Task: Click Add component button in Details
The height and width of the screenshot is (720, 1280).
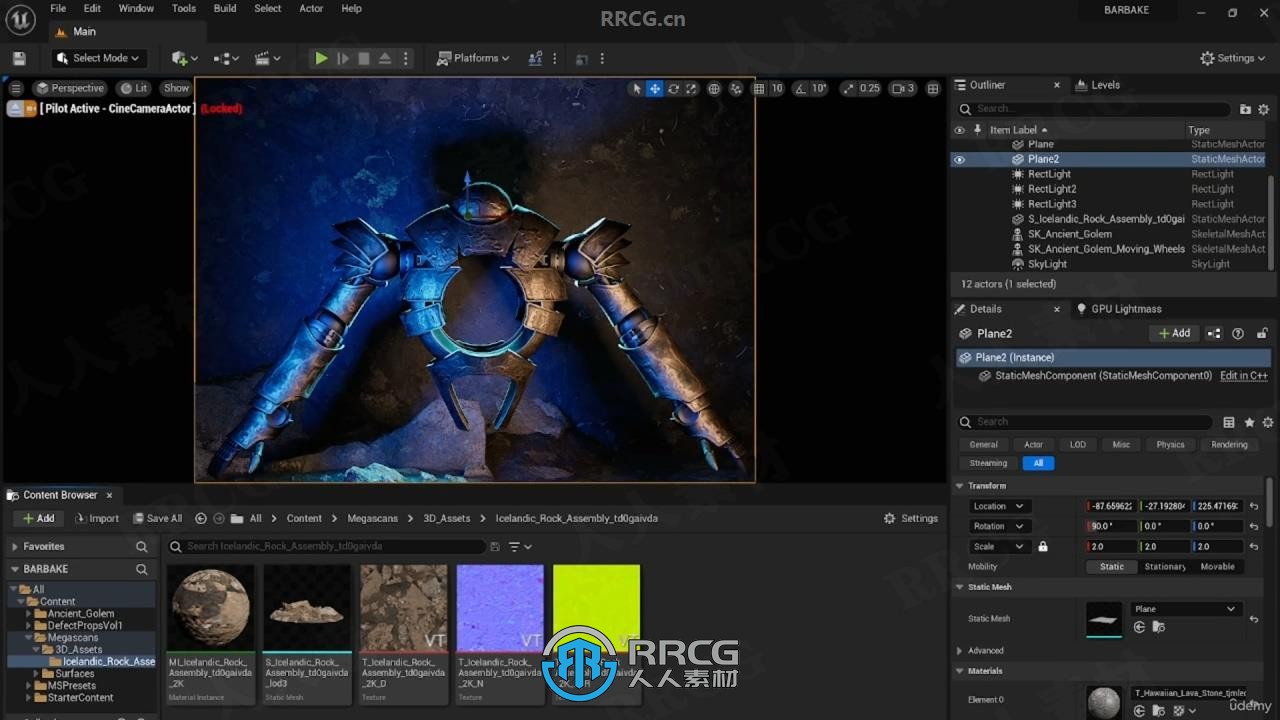Action: coord(1173,333)
